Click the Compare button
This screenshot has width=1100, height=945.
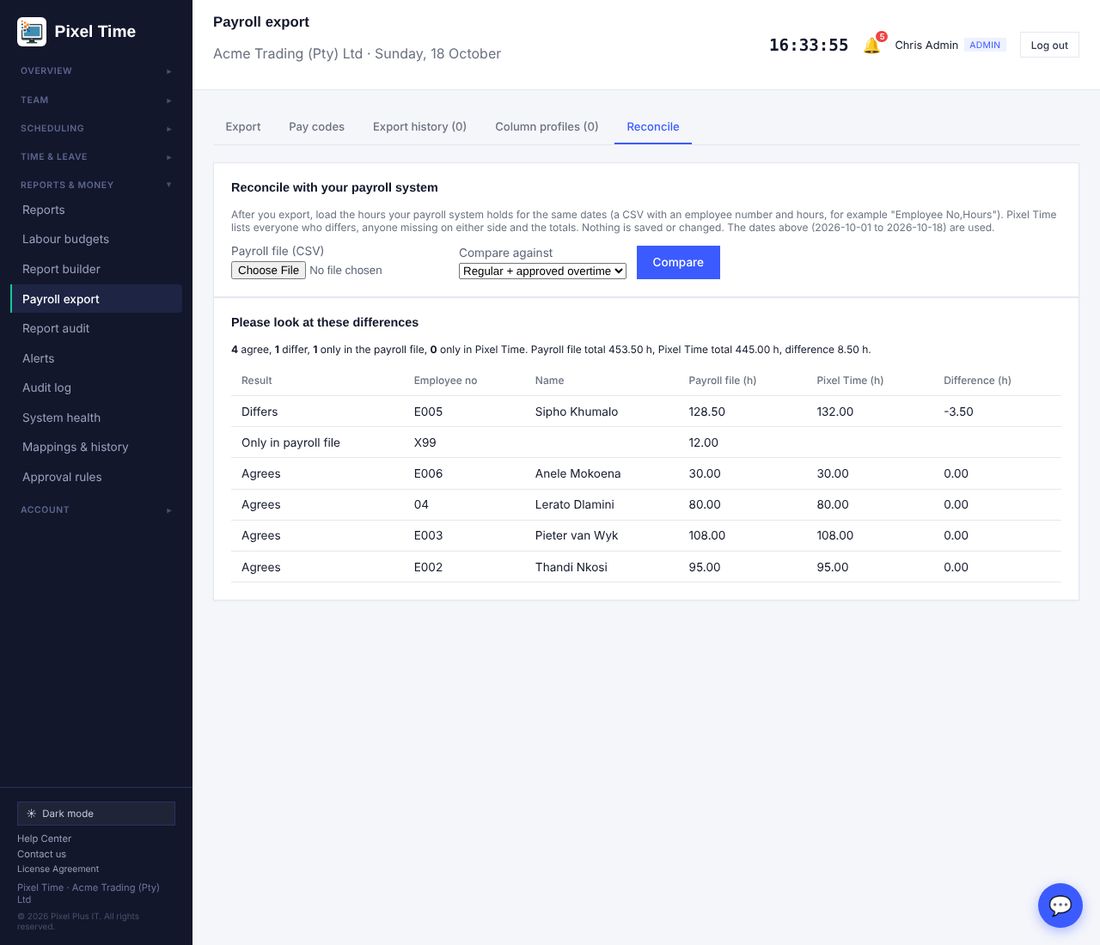[x=678, y=262]
